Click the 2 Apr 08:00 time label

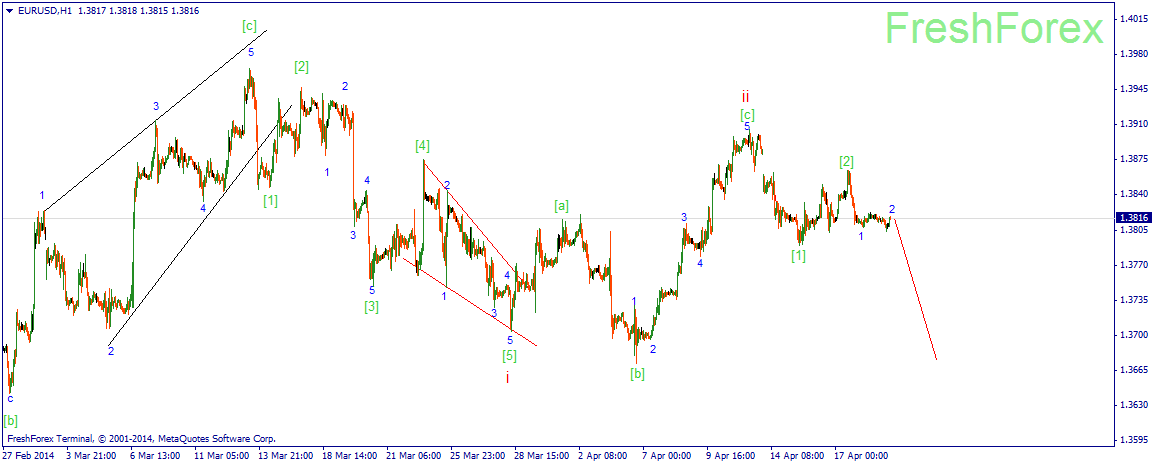point(603,456)
